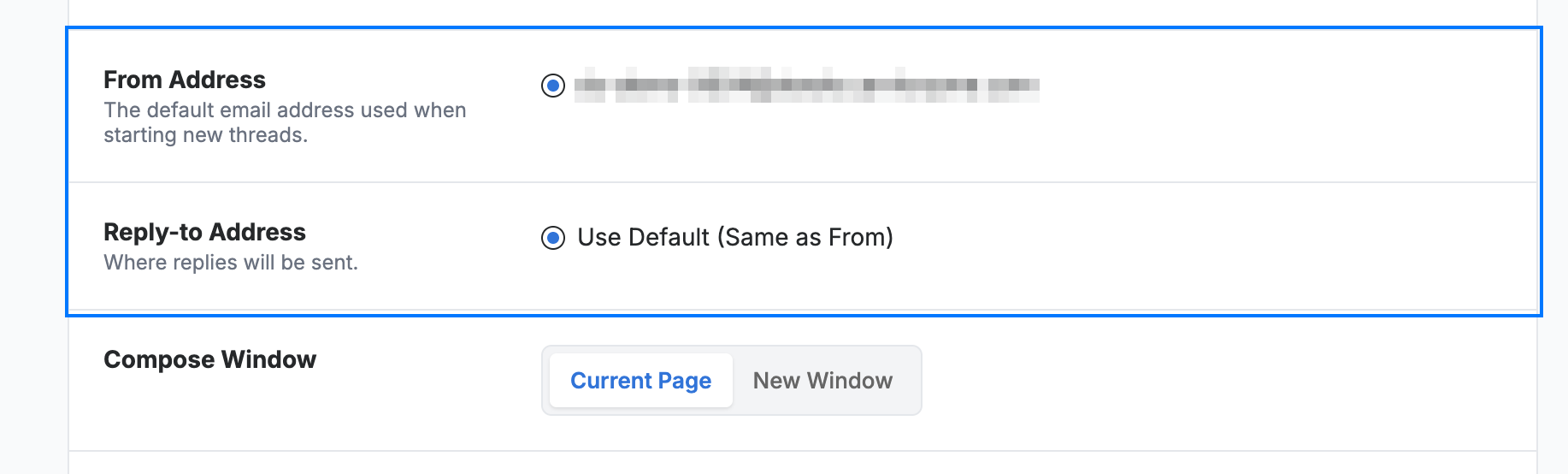Viewport: 1568px width, 474px height.
Task: Click the From Address heading
Action: pos(185,80)
